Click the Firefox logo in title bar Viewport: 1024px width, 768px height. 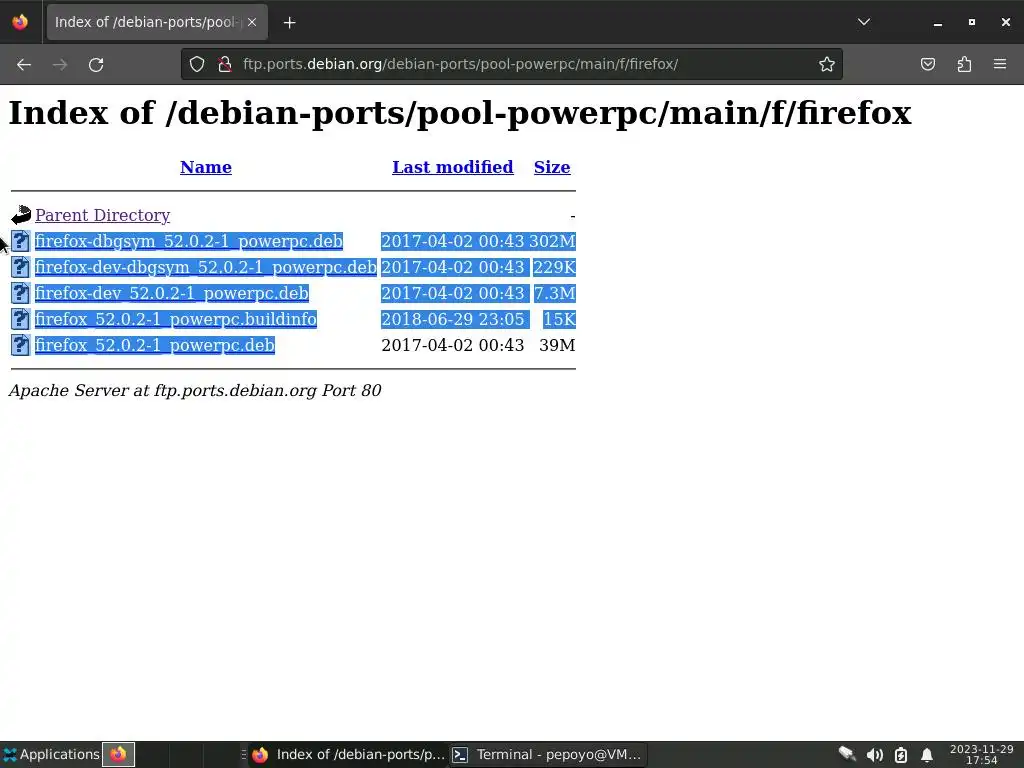coord(20,22)
